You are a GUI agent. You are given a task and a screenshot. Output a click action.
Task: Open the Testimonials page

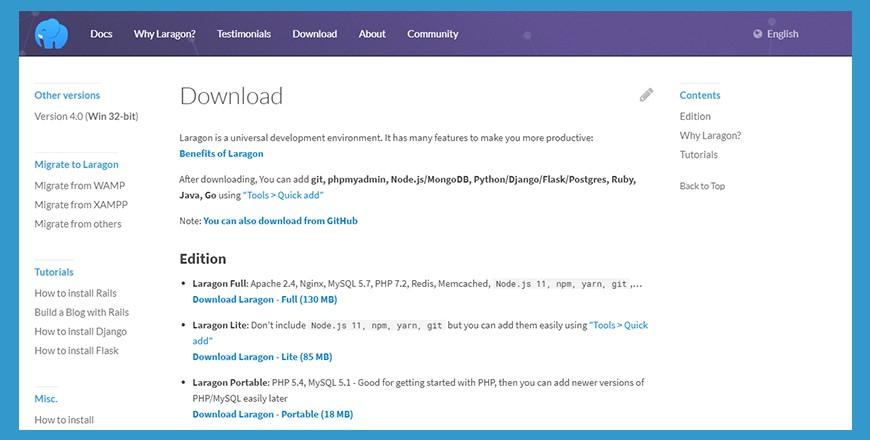click(244, 34)
